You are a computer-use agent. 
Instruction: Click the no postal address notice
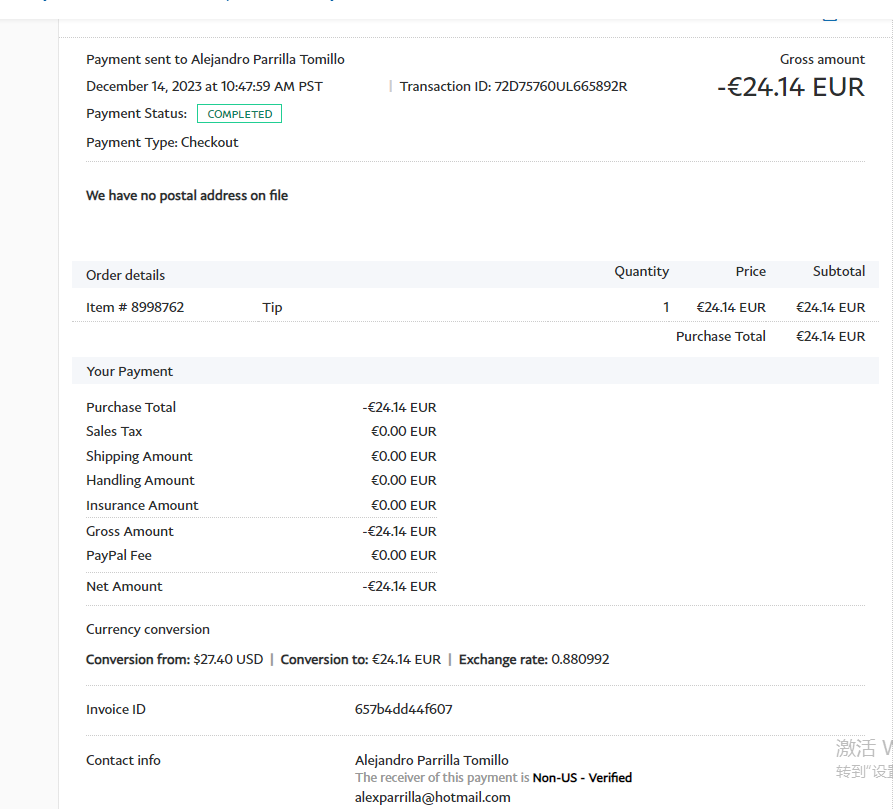coord(187,195)
